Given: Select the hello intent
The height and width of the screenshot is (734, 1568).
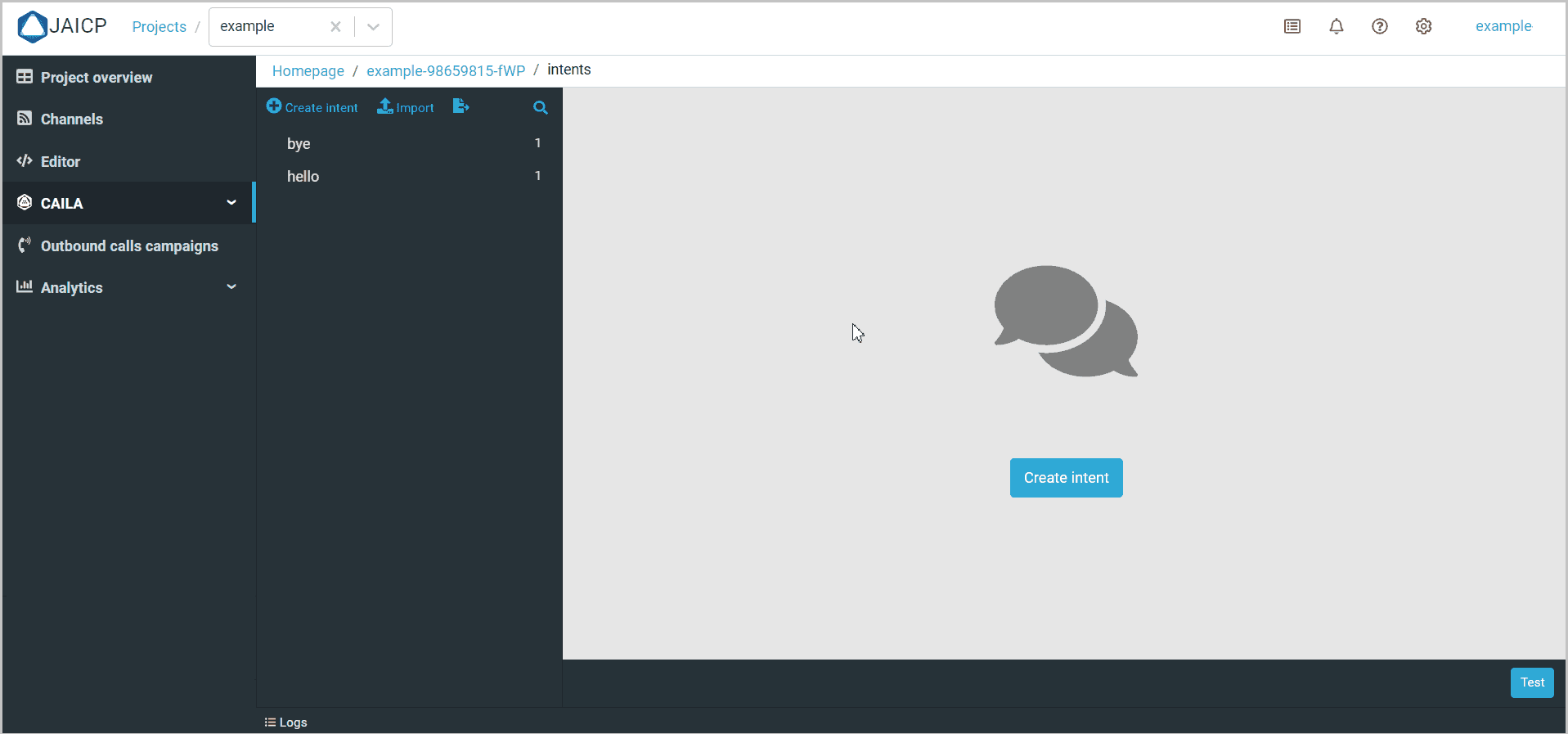Looking at the screenshot, I should click(303, 177).
